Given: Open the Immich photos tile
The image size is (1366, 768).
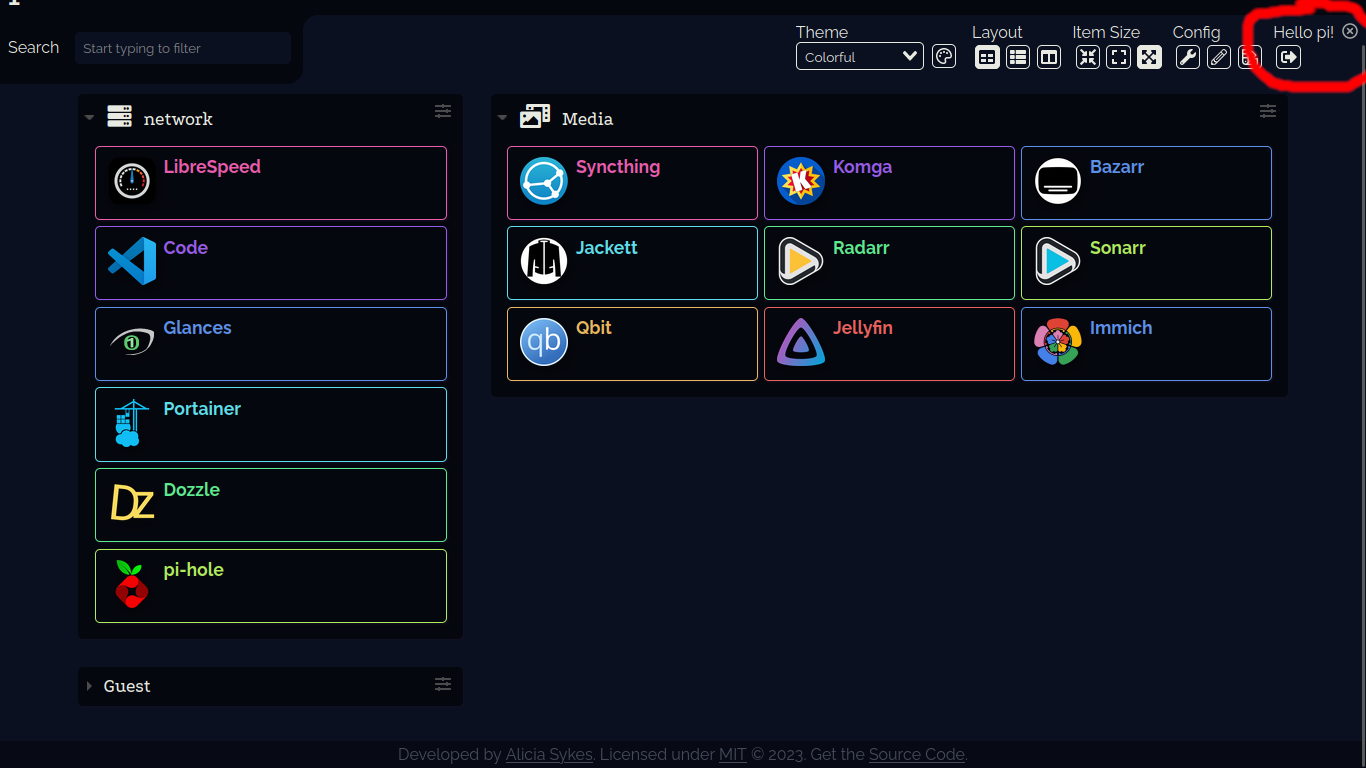Looking at the screenshot, I should tap(1146, 344).
